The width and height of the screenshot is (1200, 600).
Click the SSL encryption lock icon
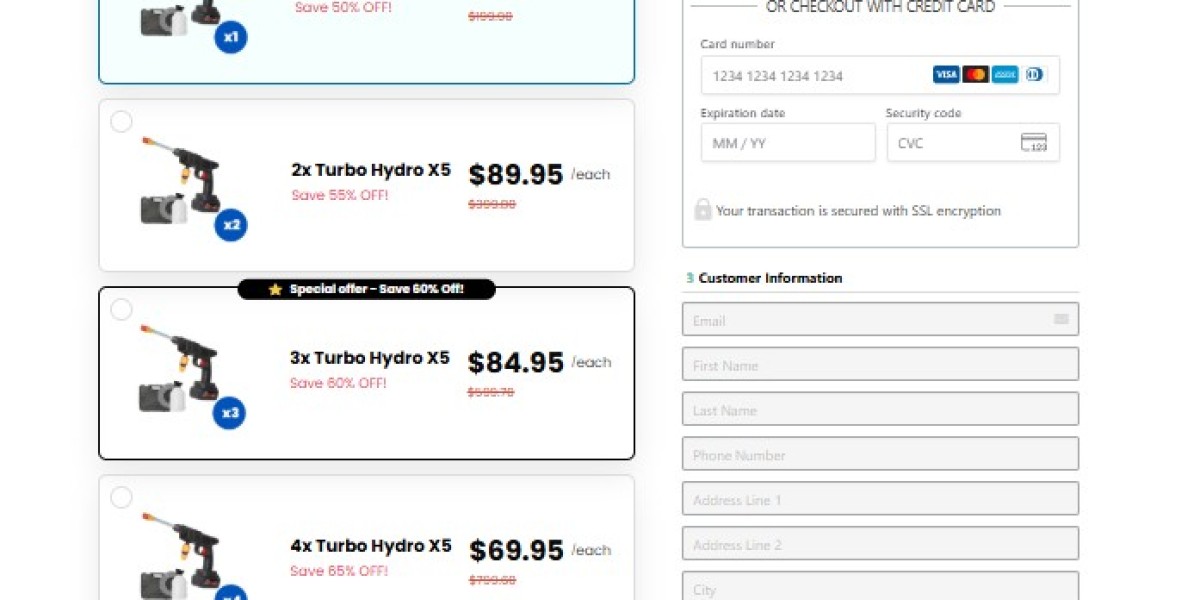[703, 210]
